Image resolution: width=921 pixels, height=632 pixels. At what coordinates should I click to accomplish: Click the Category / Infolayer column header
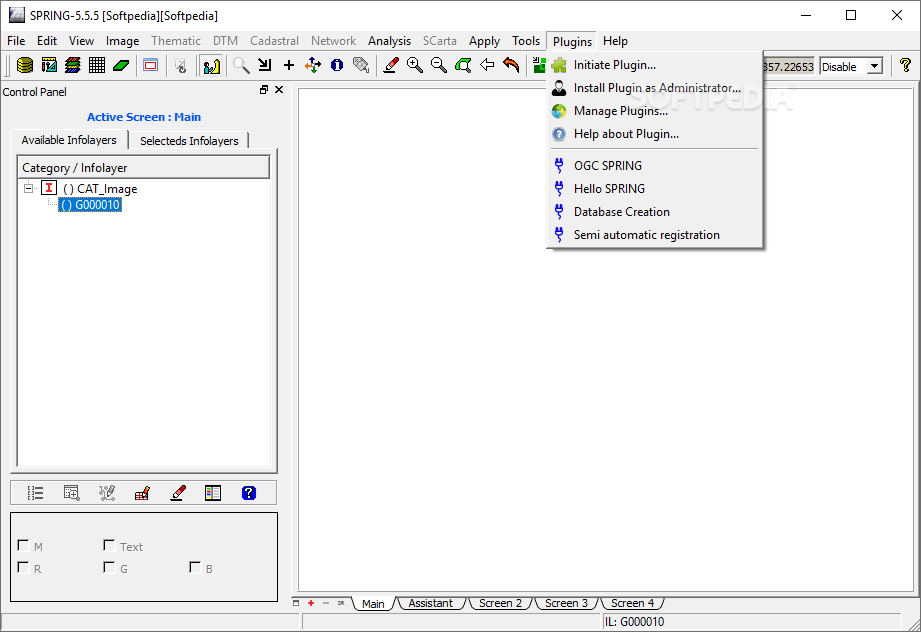tap(143, 167)
